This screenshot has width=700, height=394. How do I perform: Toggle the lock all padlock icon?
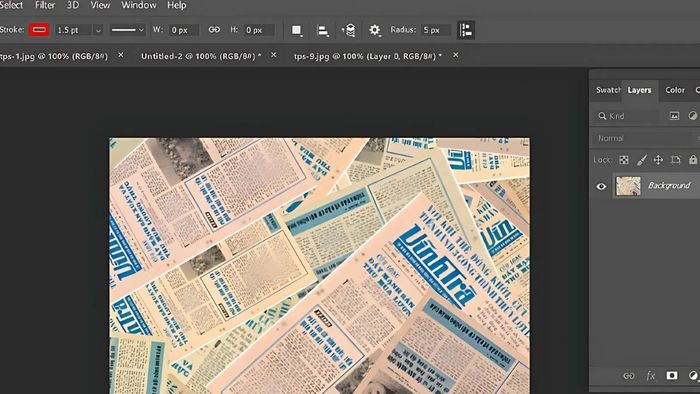click(692, 160)
